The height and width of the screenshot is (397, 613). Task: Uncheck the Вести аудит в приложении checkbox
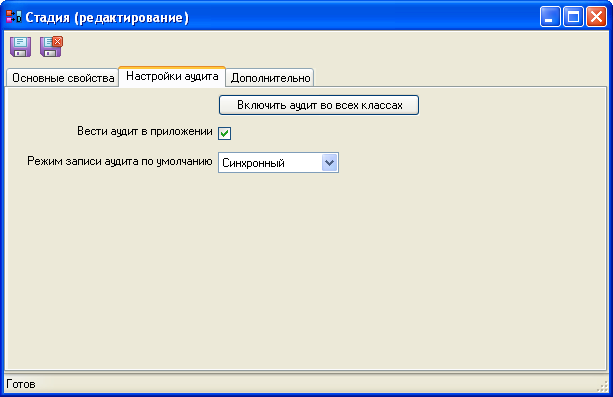(224, 133)
